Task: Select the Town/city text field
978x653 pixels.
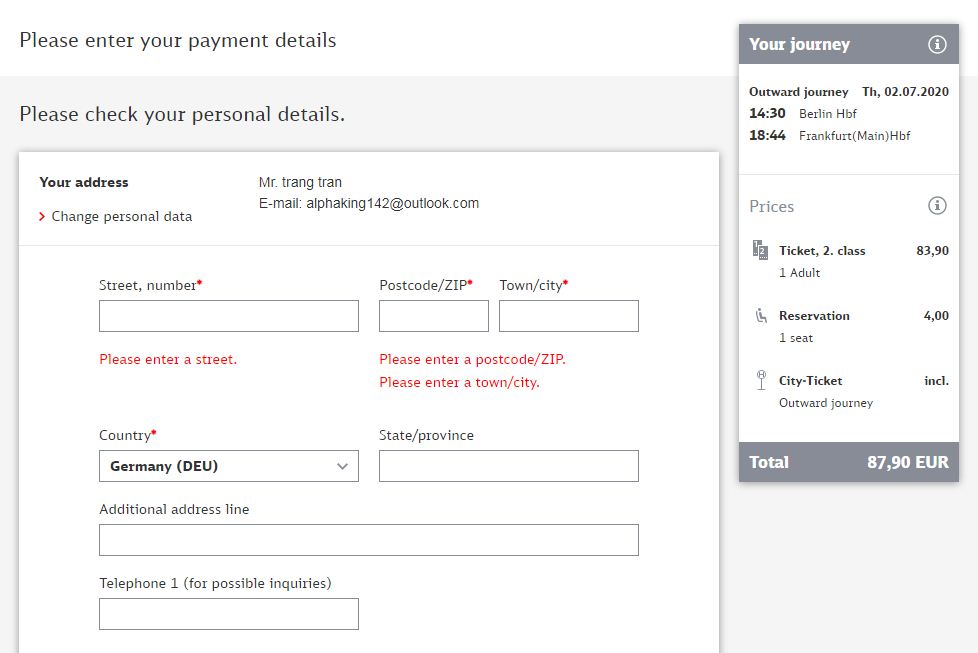Action: point(569,316)
